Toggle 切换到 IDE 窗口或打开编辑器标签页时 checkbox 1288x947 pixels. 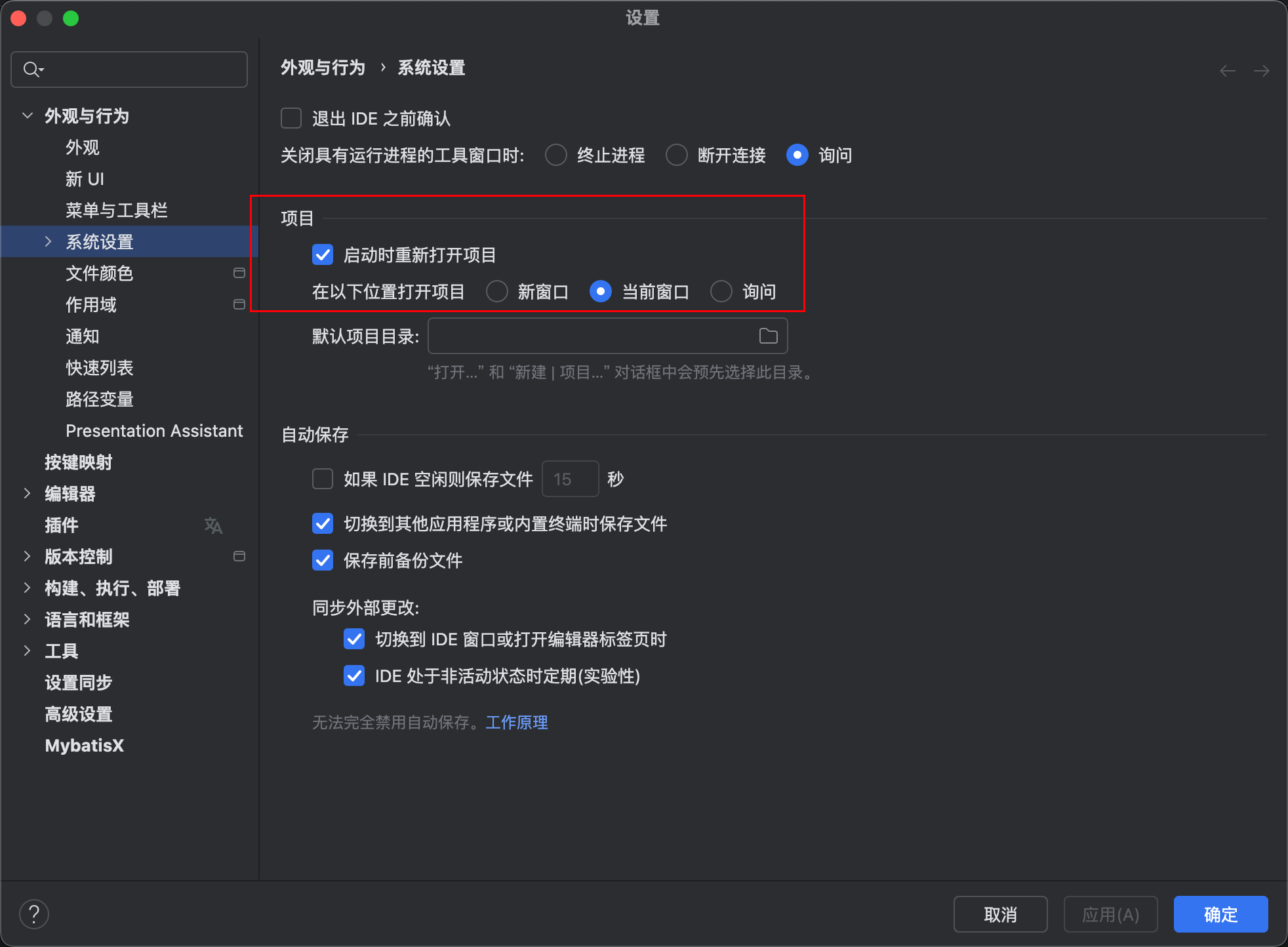point(354,639)
